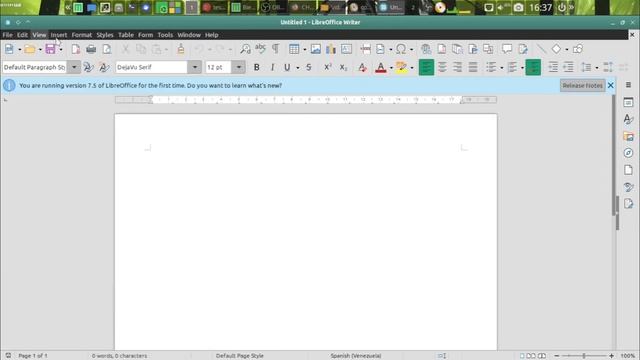The image size is (640, 360).
Task: Insert a comment
Action: (507, 49)
